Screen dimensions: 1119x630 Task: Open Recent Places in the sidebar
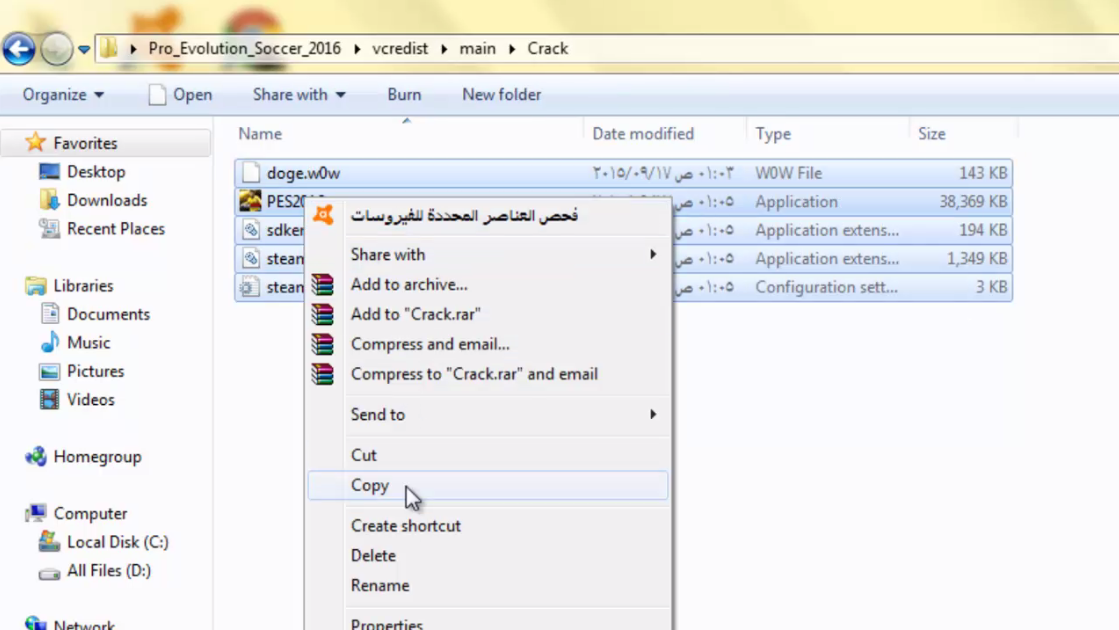116,229
